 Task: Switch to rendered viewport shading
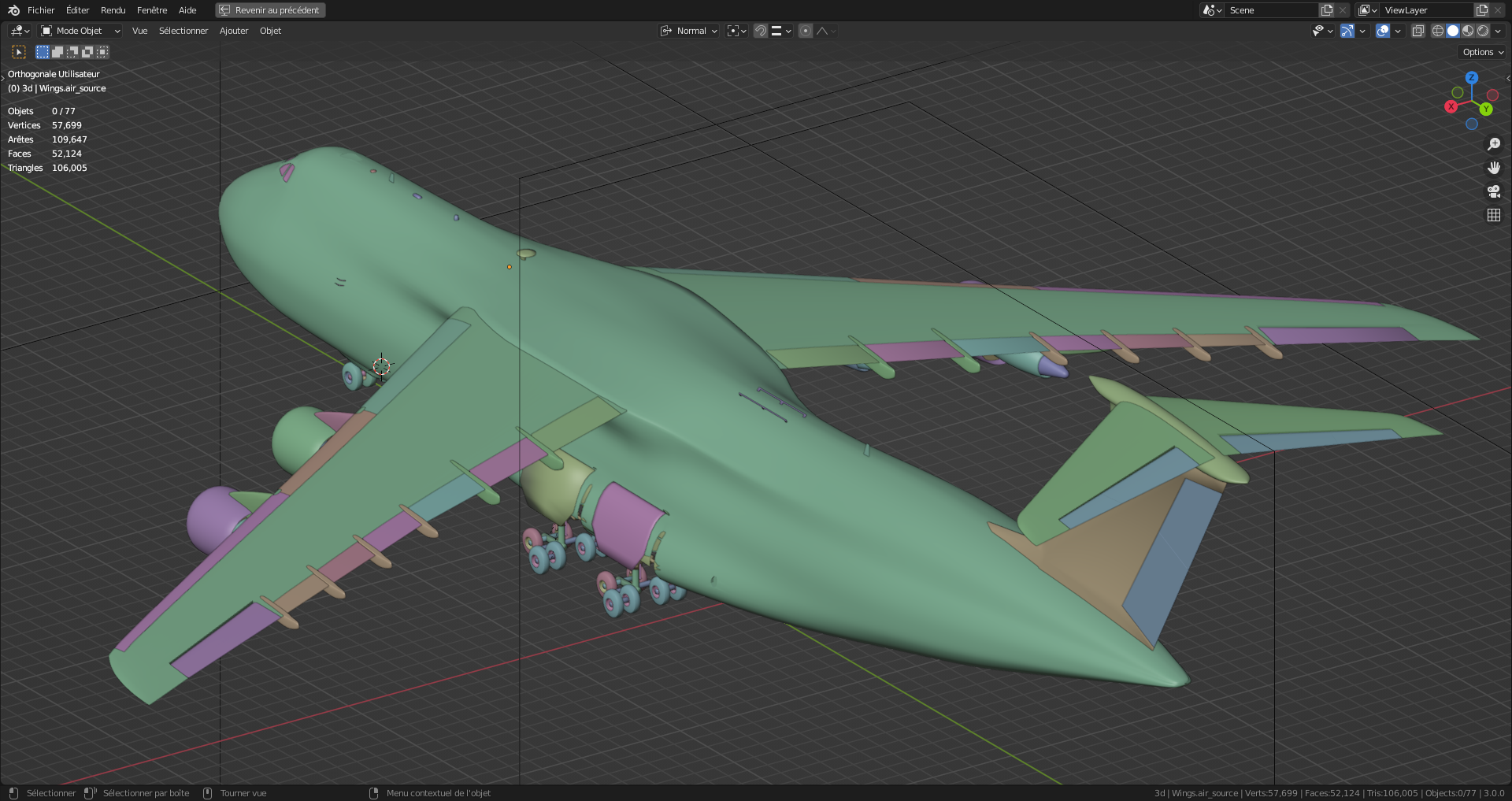[1483, 31]
